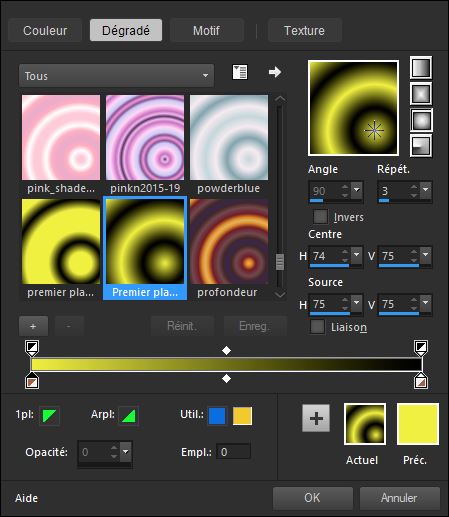Click the Annuler button
Image resolution: width=449 pixels, height=517 pixels.
click(x=399, y=498)
